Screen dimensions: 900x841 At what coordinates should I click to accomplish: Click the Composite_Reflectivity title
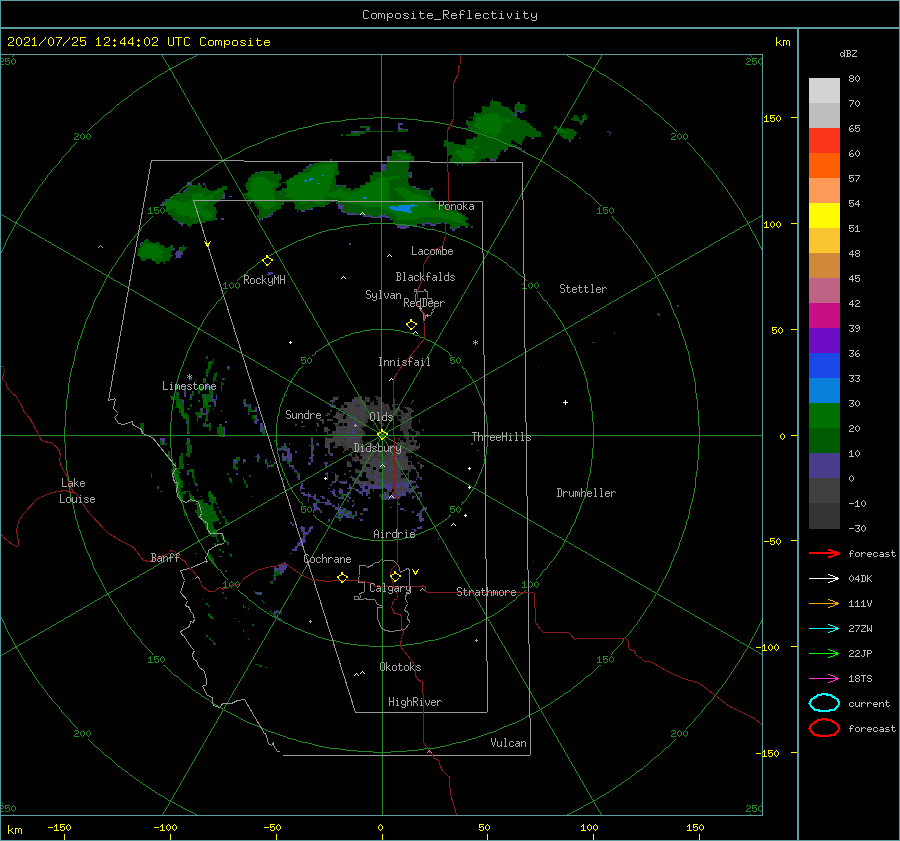pos(449,15)
